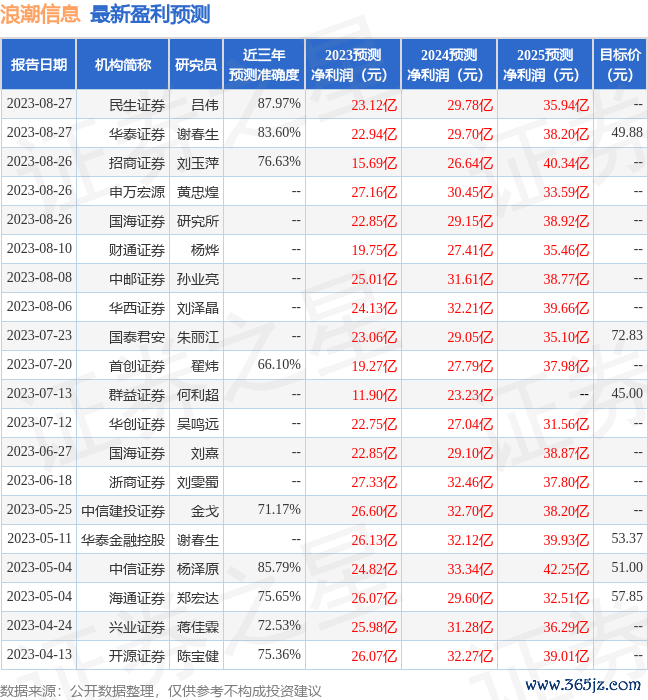The image size is (648, 700).
Task: Open the www.365jz.com website link
Action: pos(583,685)
